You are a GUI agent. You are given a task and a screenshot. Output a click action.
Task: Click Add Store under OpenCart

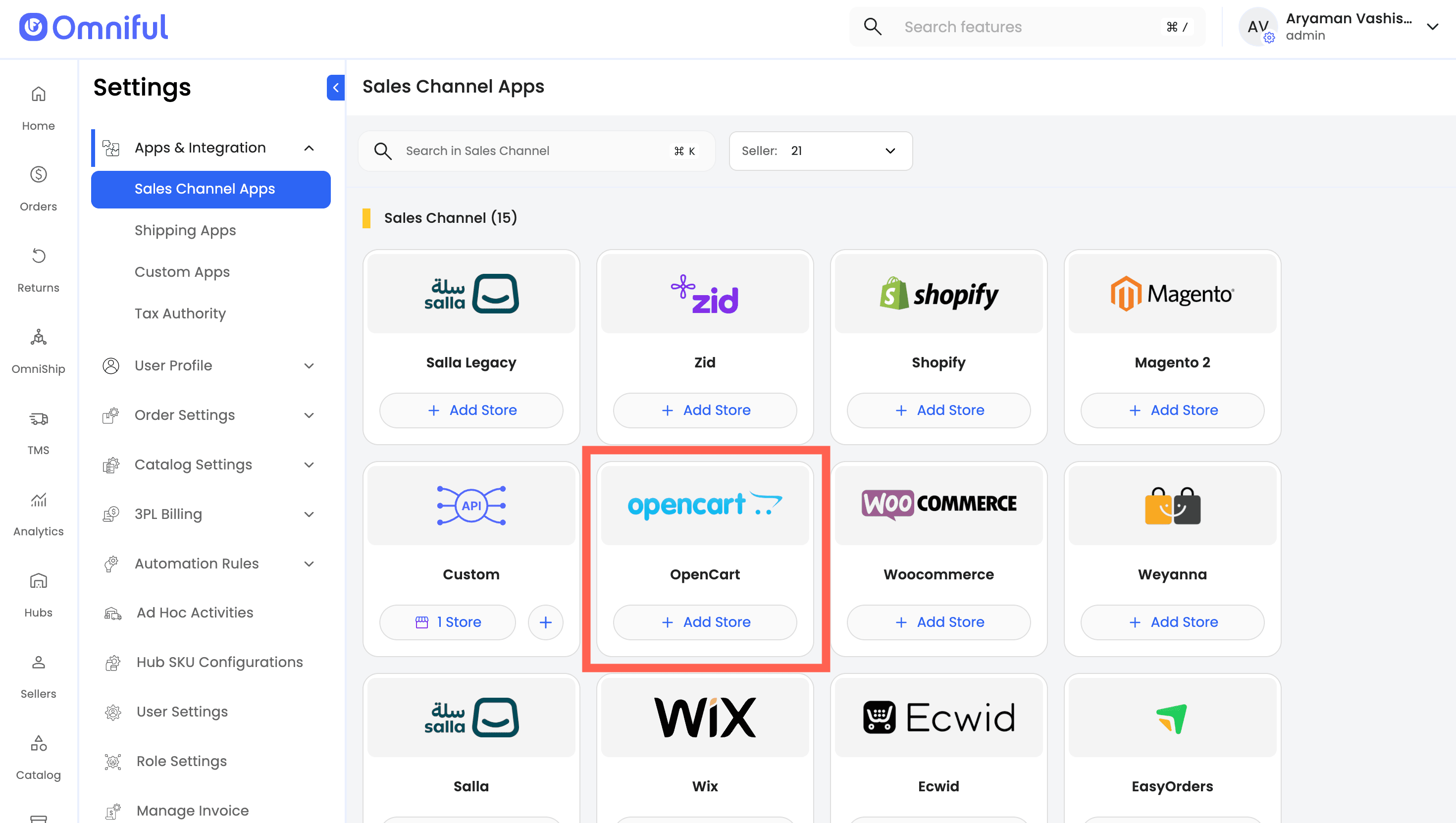[705, 622]
